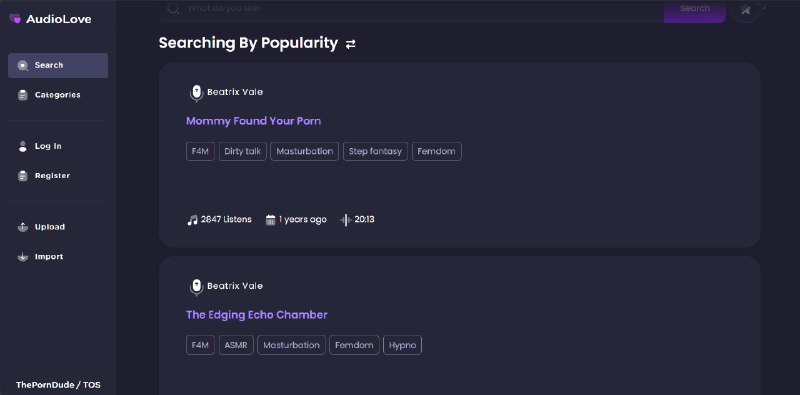Select the Search sidebar item

pyautogui.click(x=58, y=65)
